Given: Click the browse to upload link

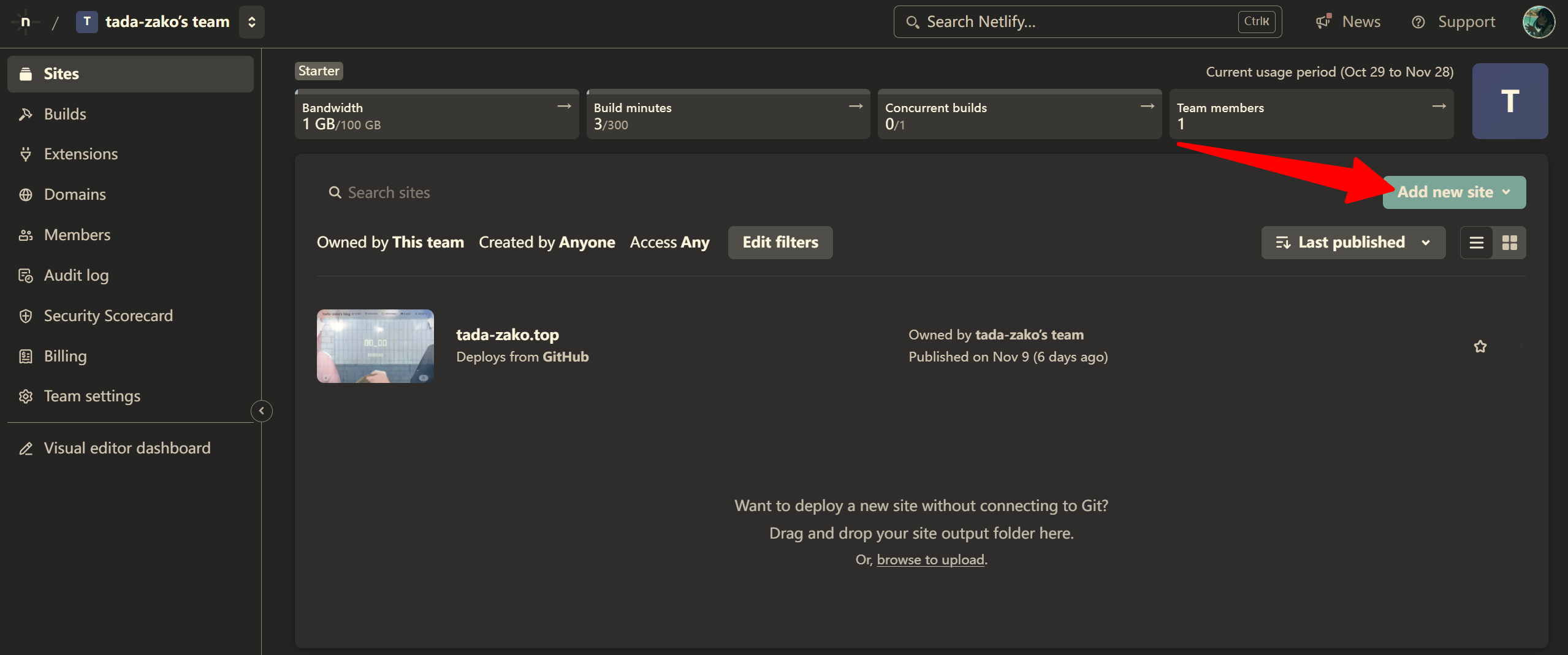Looking at the screenshot, I should [x=930, y=559].
